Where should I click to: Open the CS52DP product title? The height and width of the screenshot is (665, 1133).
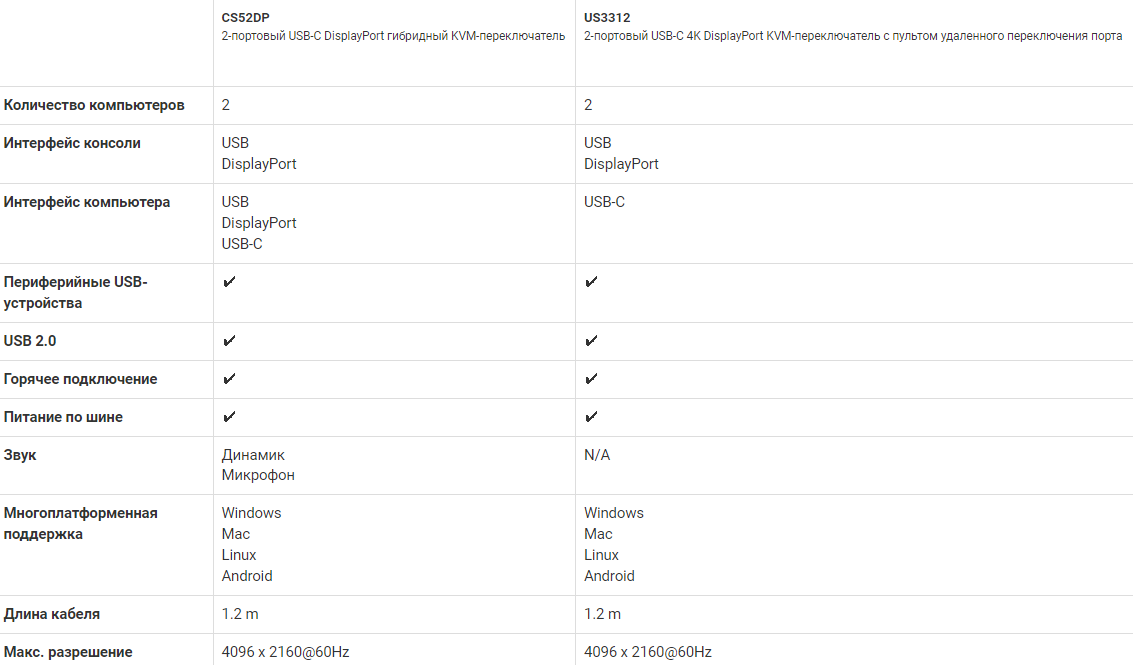point(246,18)
